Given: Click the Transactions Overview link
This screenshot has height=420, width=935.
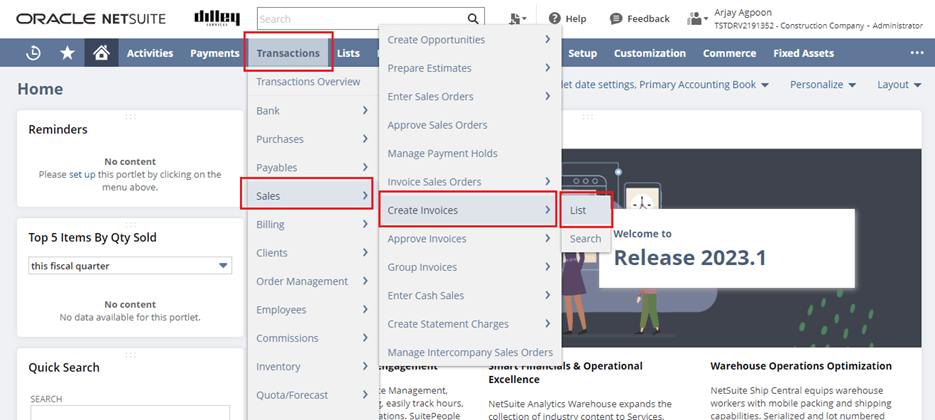Looking at the screenshot, I should click(x=308, y=82).
